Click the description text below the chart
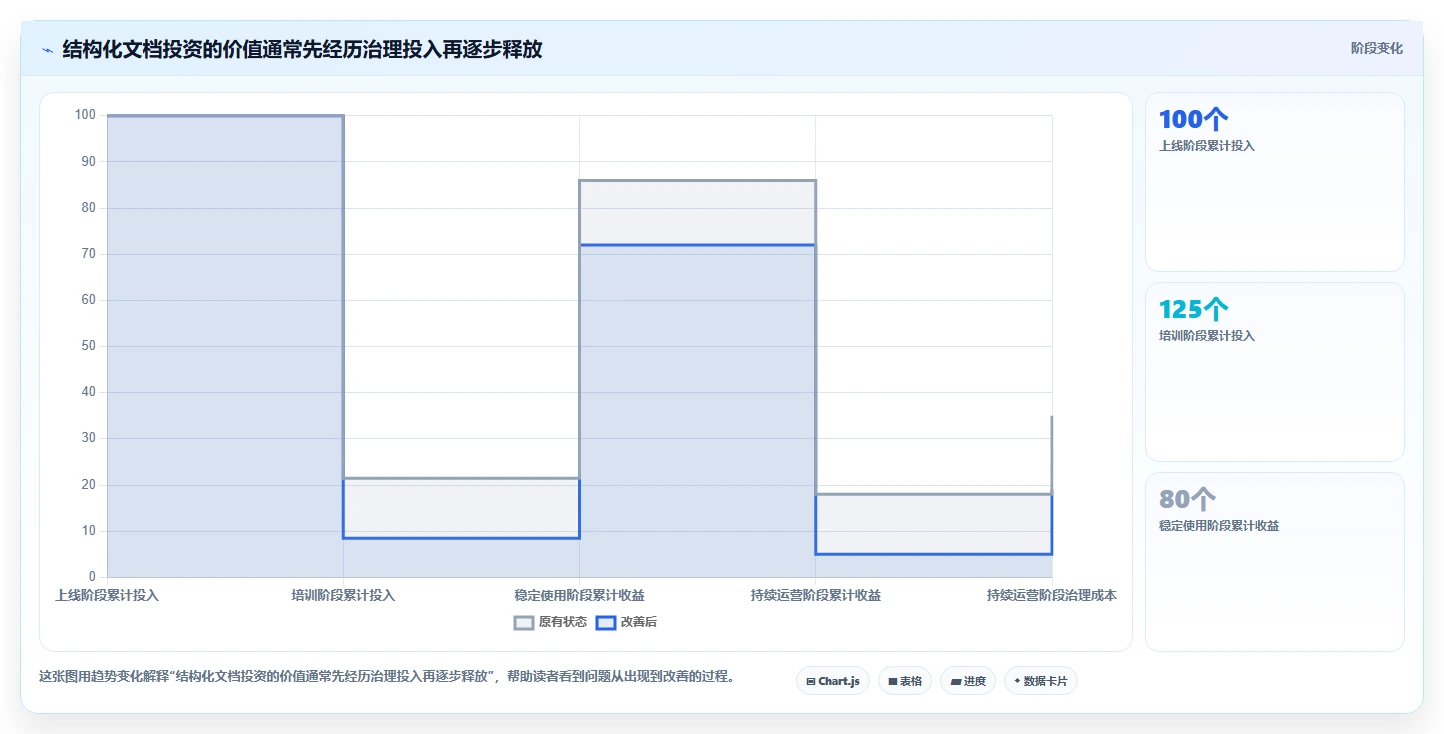The height and width of the screenshot is (734, 1444). [387, 676]
